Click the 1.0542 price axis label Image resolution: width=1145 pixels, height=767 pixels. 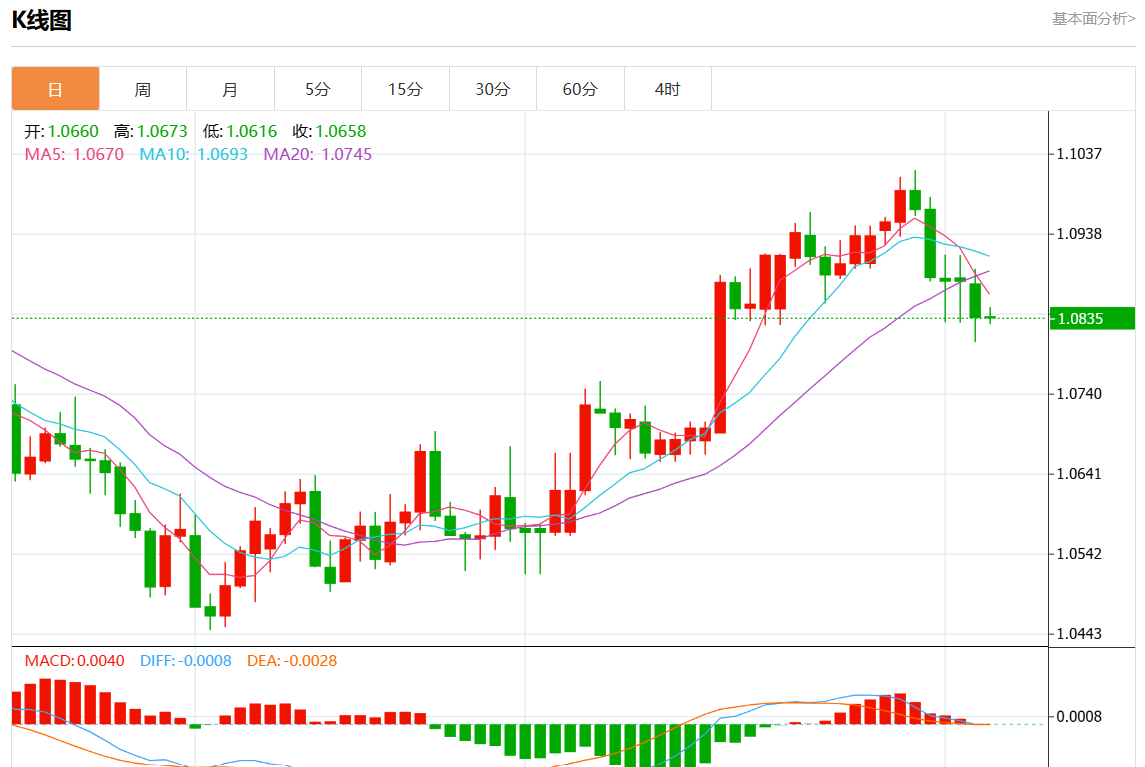(1079, 554)
